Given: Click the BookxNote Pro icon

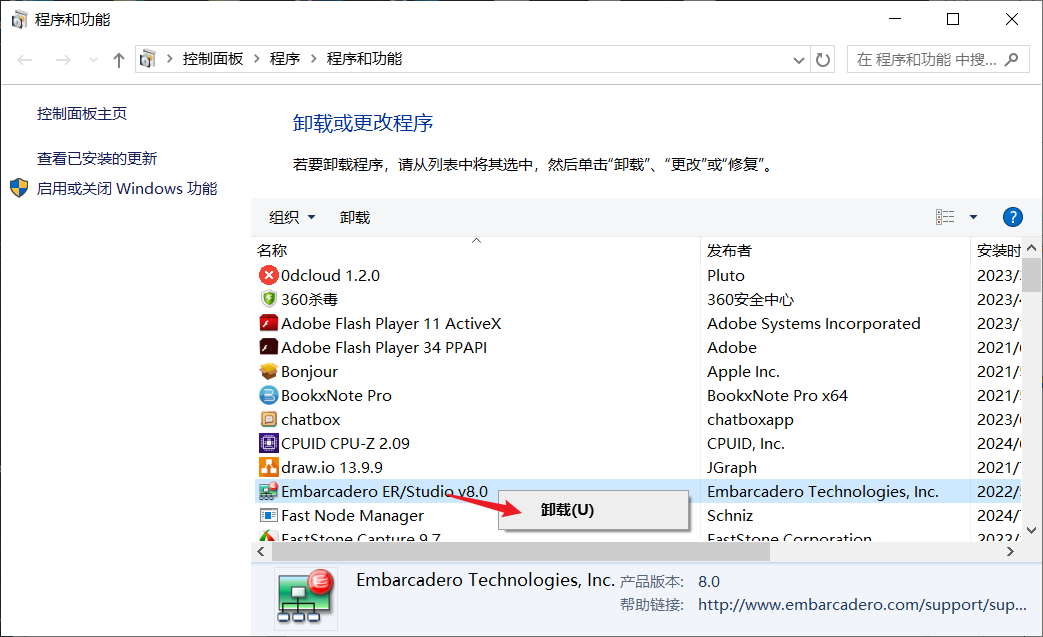Looking at the screenshot, I should click(x=268, y=395).
